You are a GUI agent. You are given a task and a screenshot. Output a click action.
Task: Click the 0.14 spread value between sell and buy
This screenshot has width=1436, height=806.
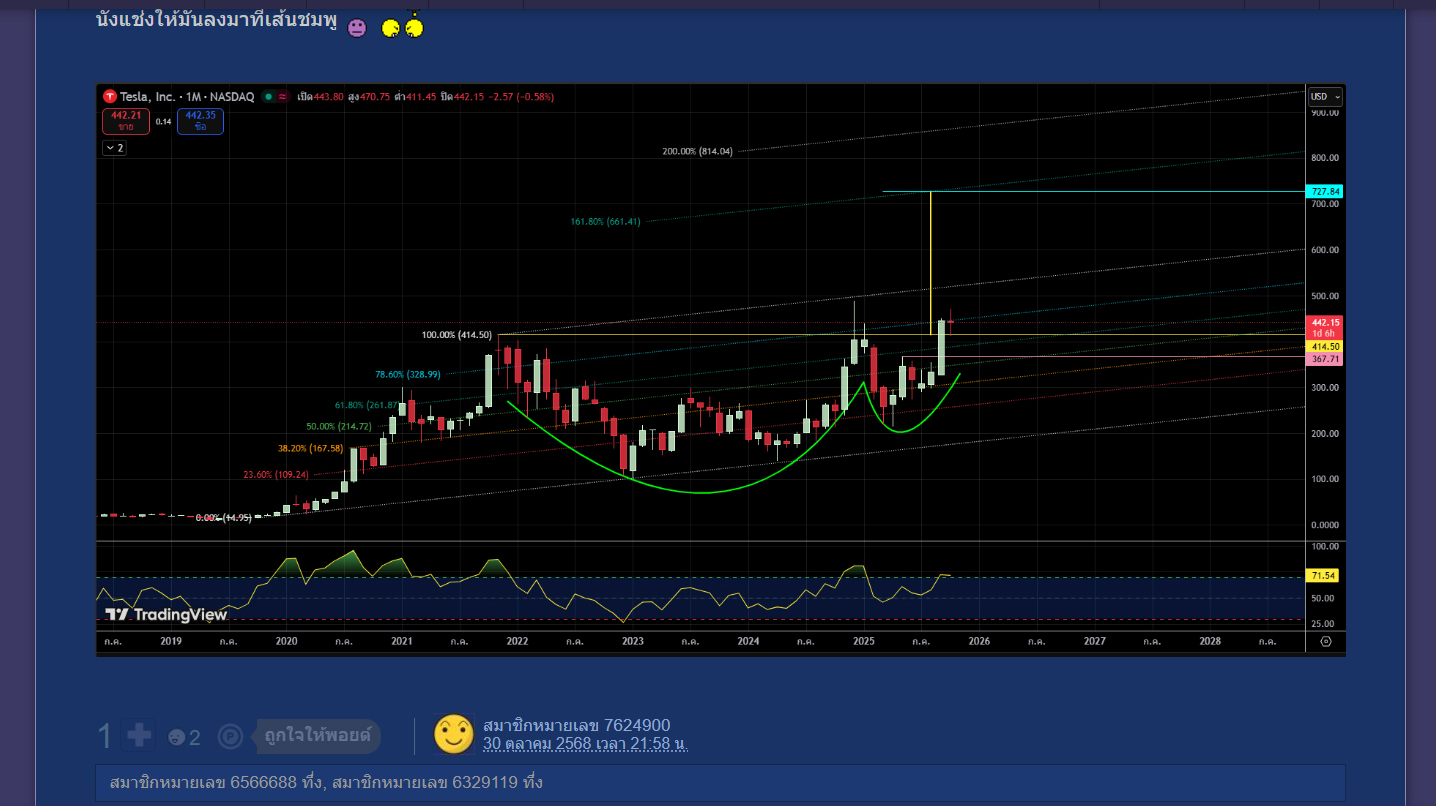(x=164, y=121)
